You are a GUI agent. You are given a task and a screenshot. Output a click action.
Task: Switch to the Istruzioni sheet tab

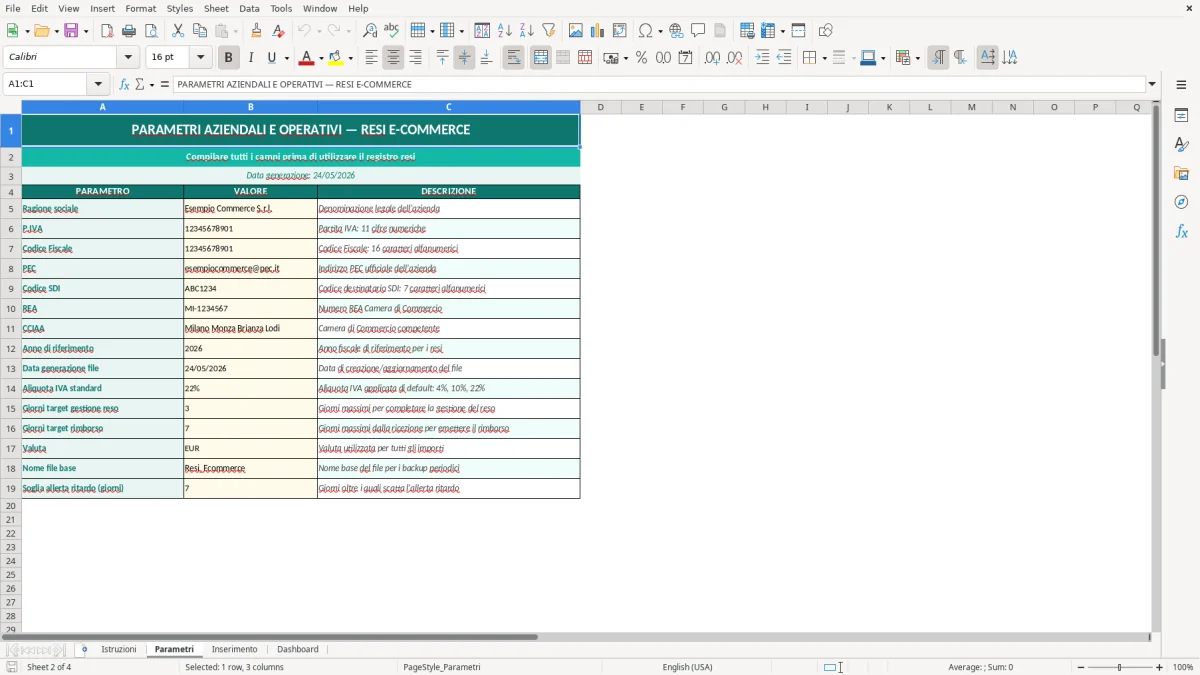point(119,649)
